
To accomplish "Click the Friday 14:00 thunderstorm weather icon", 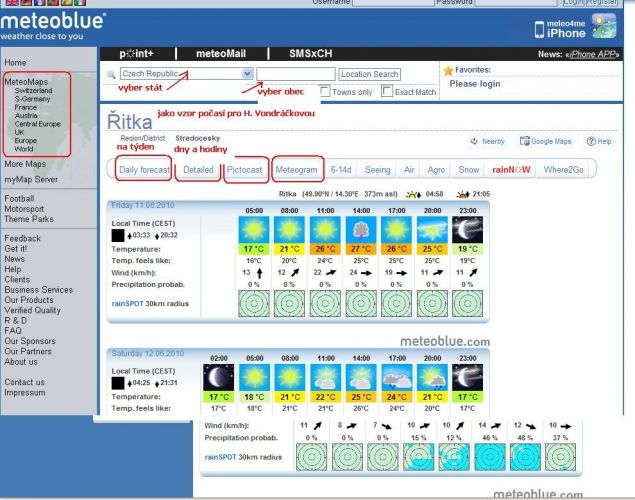I will click(x=361, y=230).
